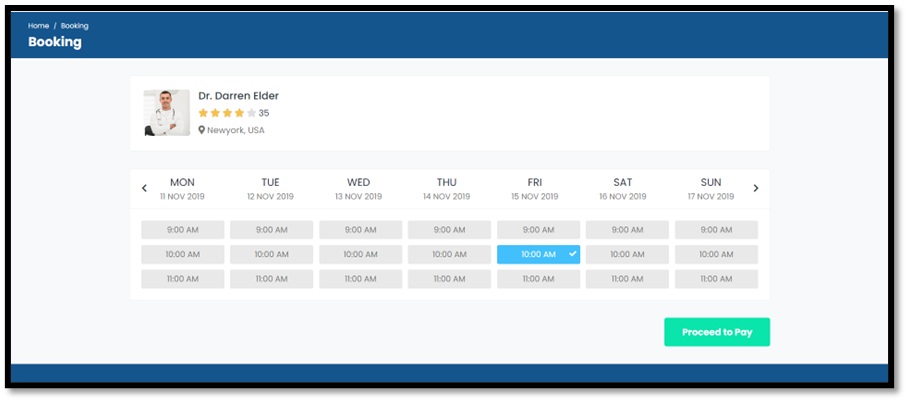
Task: Deselect the Friday 10:00 AM slot
Action: (537, 254)
